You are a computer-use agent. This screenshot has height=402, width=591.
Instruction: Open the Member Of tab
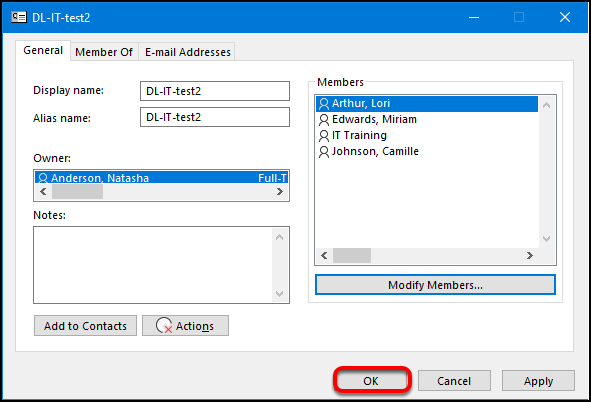click(104, 52)
